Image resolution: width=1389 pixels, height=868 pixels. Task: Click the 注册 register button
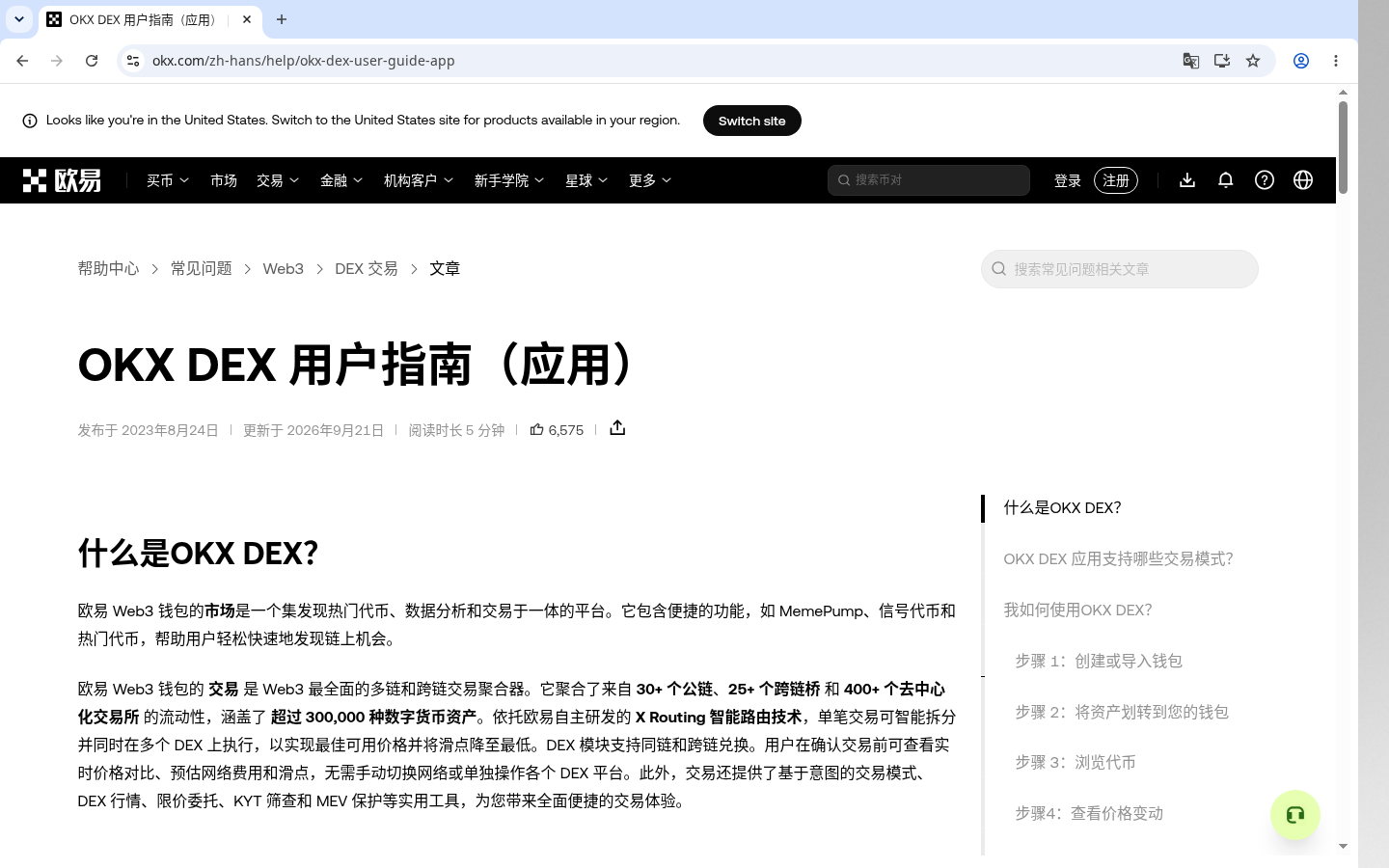coord(1116,180)
